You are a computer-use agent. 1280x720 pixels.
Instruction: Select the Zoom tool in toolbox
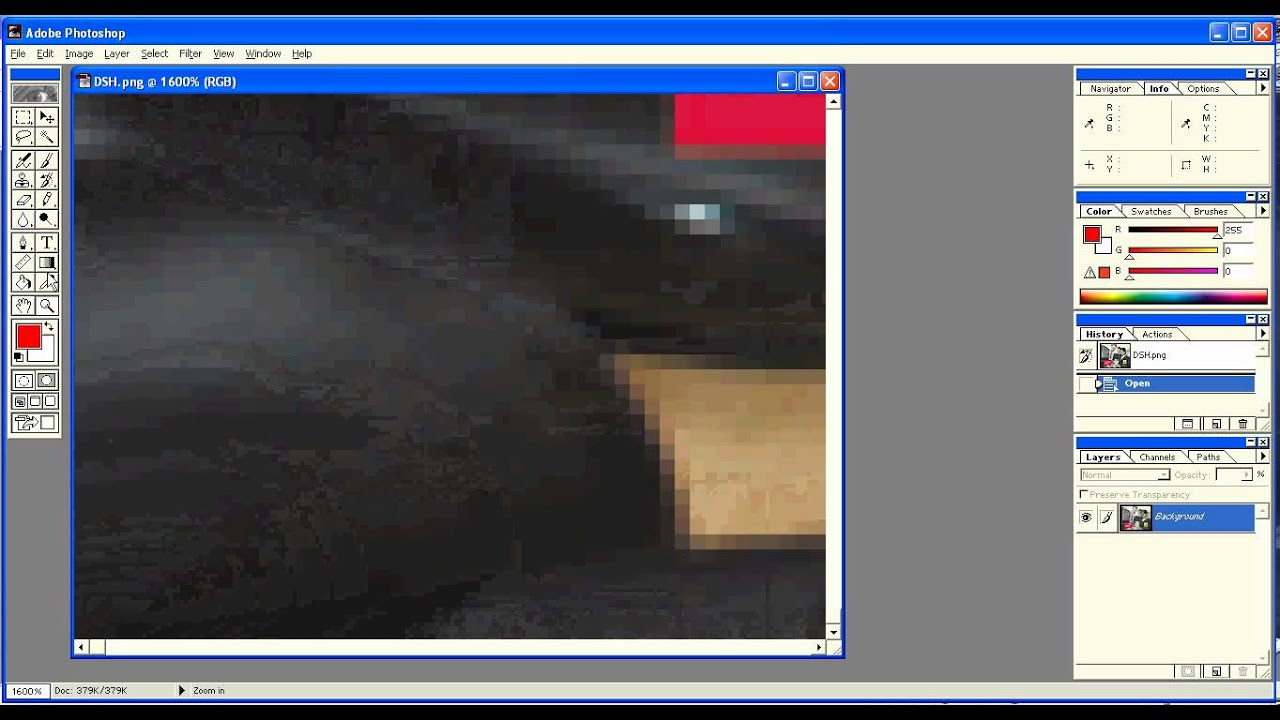click(x=47, y=306)
